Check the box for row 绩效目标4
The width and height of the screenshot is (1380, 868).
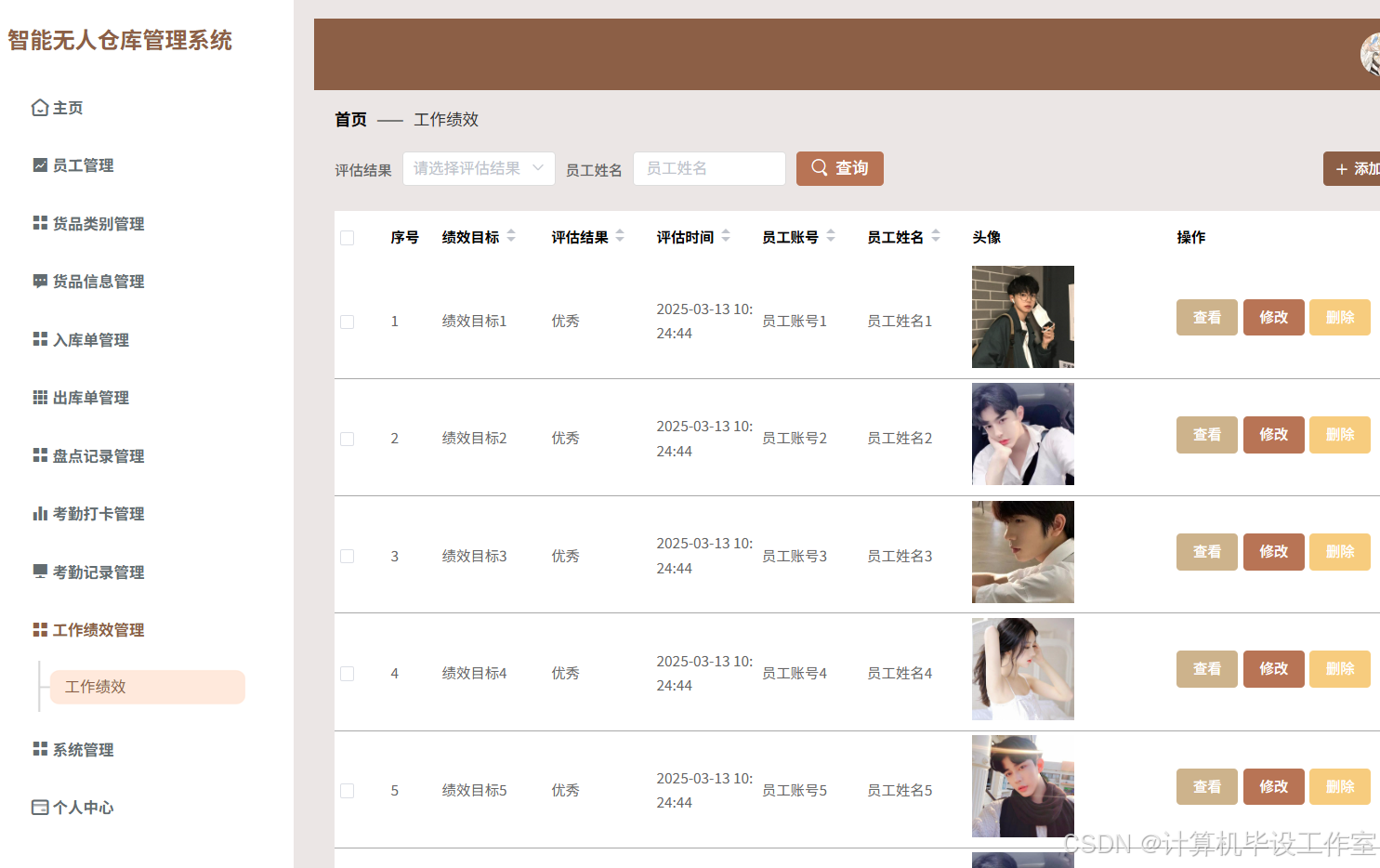[x=348, y=674]
